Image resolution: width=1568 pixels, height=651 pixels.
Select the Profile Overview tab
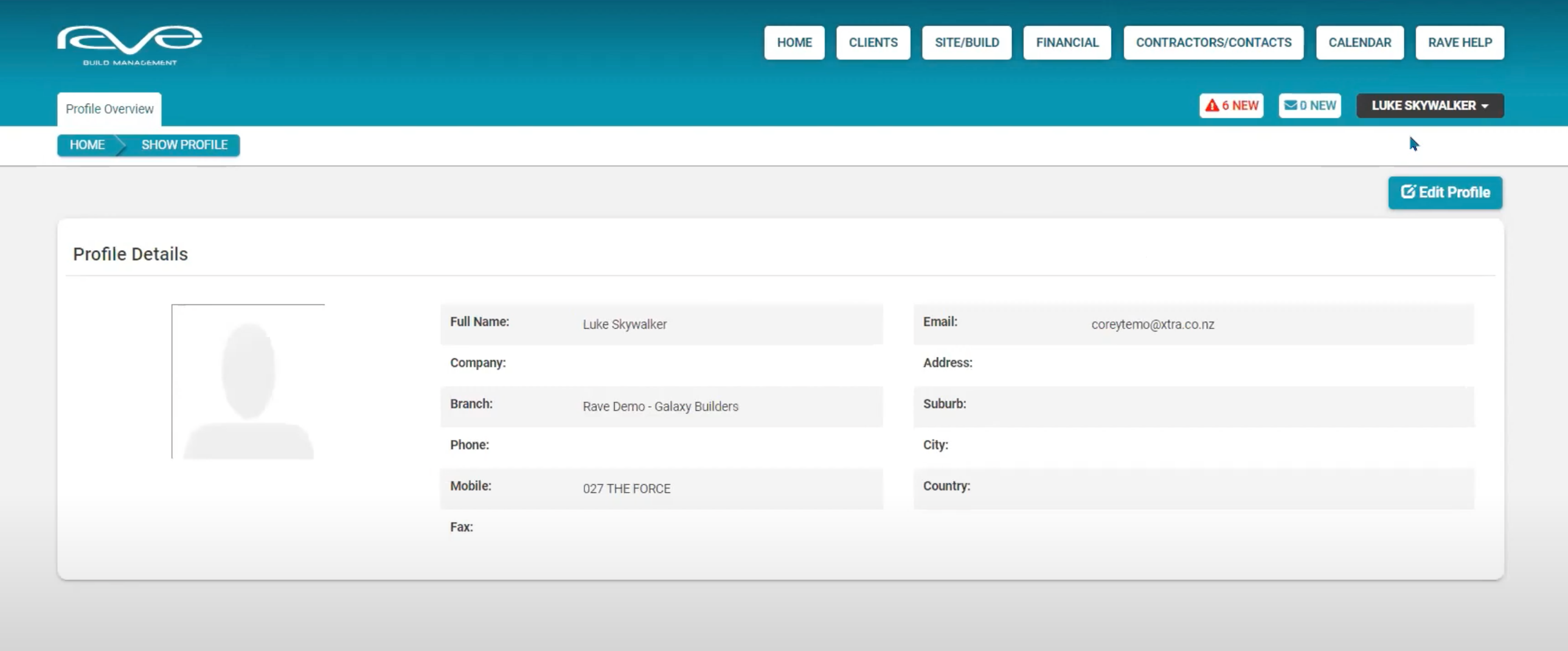[109, 109]
